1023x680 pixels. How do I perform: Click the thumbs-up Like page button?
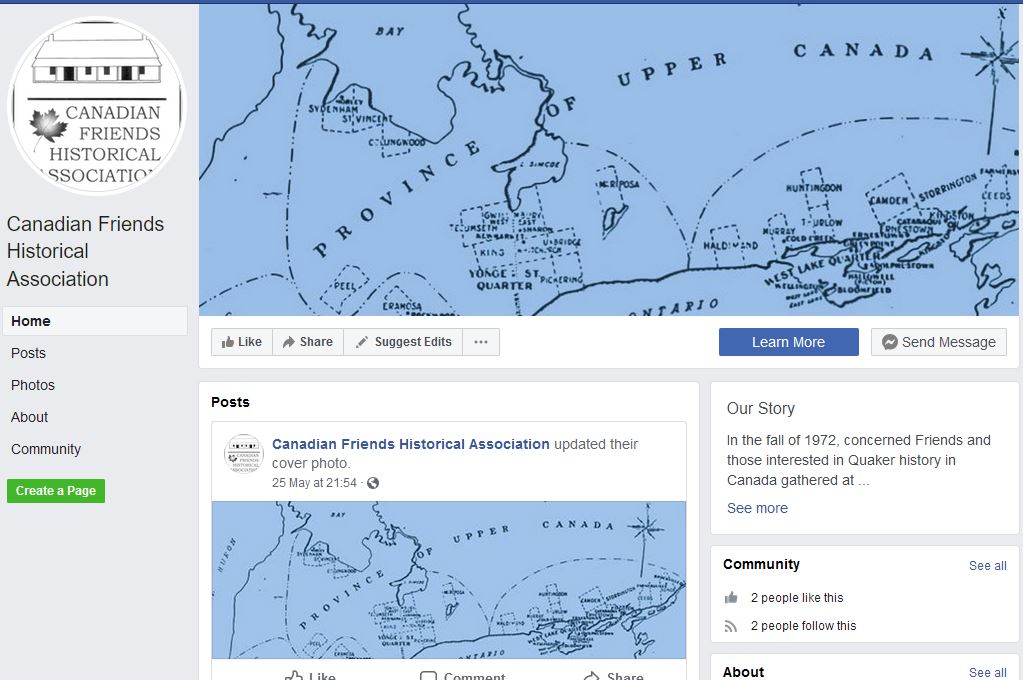[242, 342]
